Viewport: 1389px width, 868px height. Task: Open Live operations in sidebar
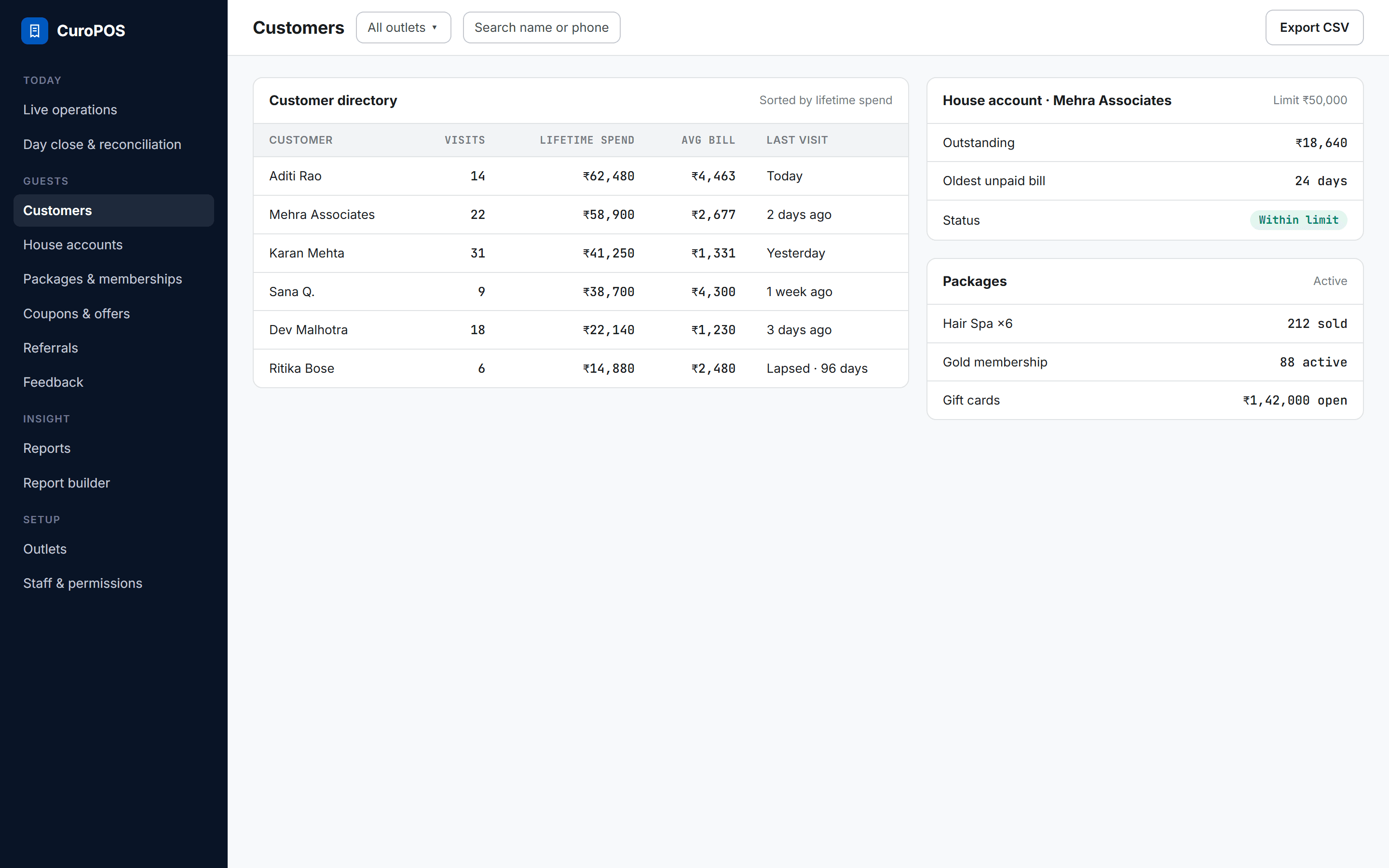point(114,109)
